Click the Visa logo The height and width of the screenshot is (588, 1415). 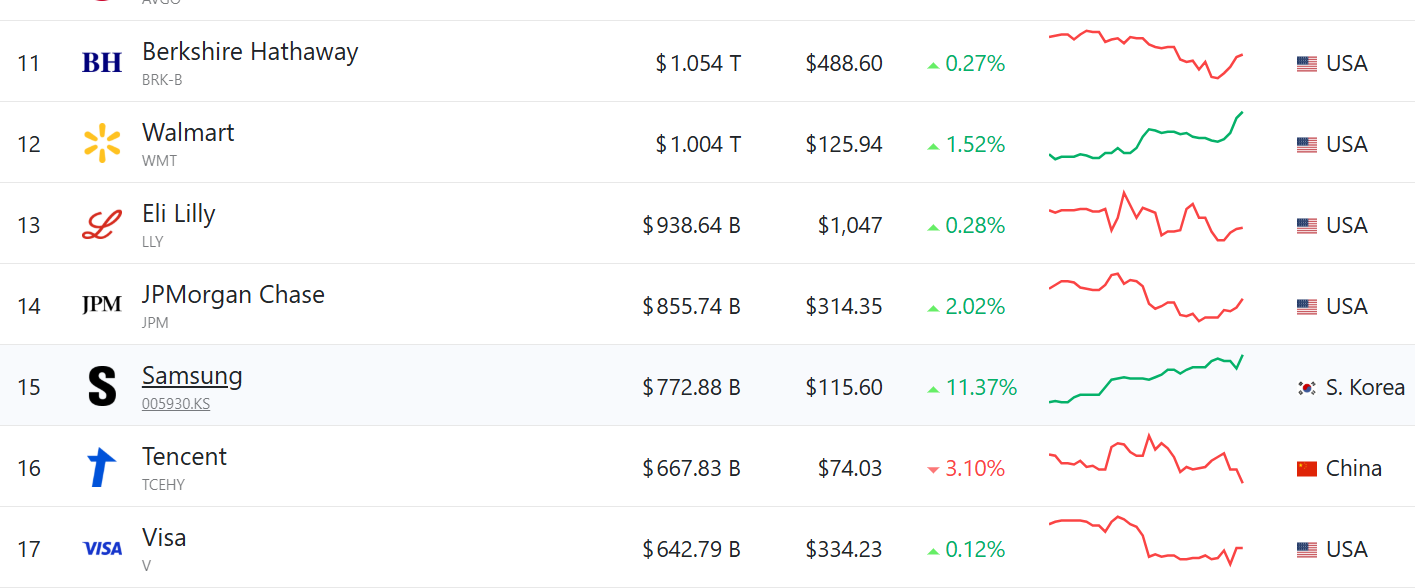tap(102, 548)
